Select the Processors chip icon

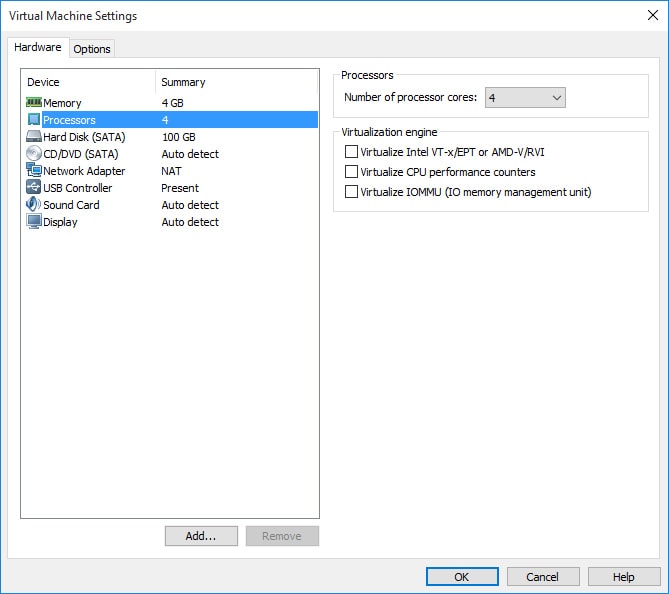click(34, 120)
